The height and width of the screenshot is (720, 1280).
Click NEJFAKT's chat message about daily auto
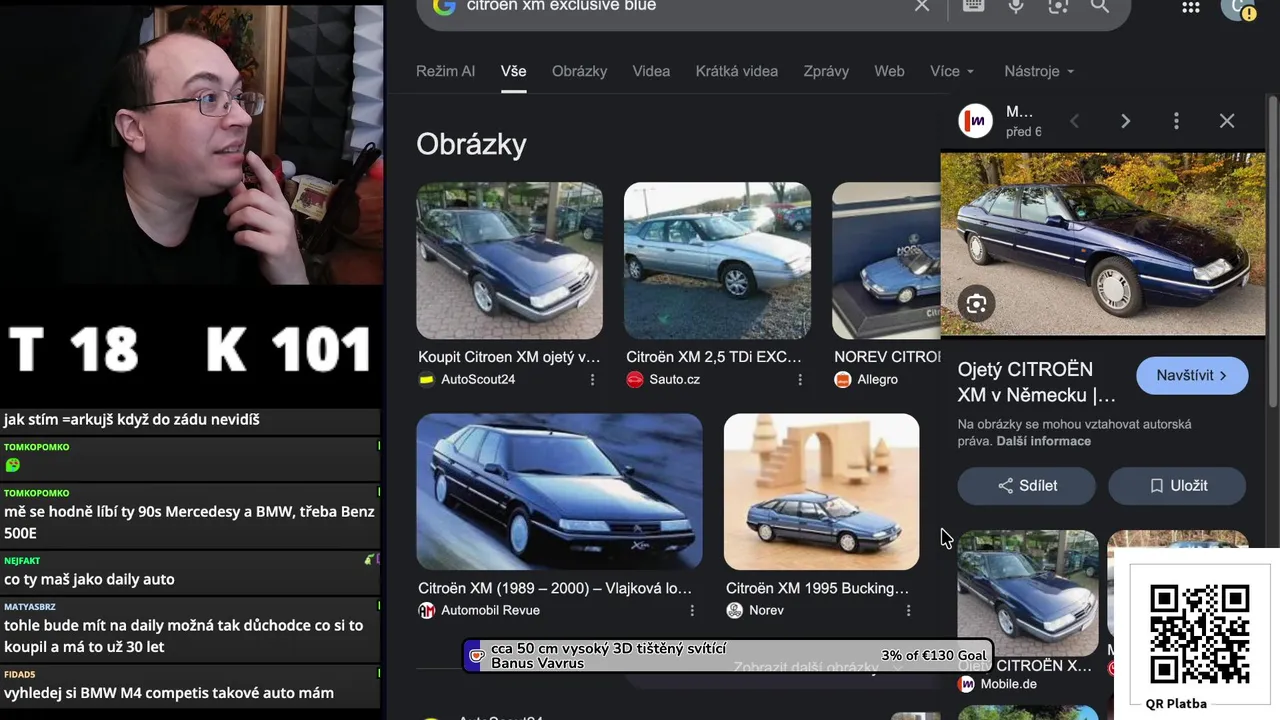click(89, 579)
